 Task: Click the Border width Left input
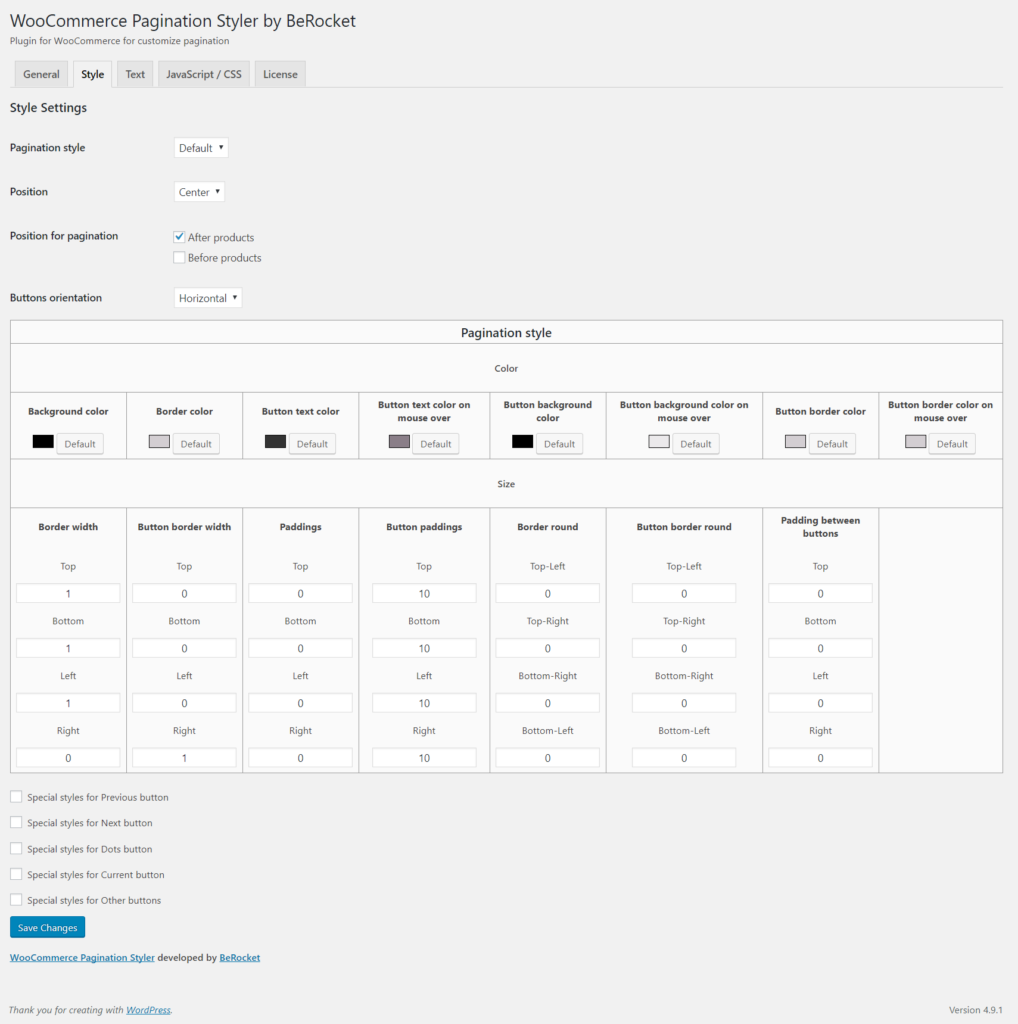tap(68, 703)
